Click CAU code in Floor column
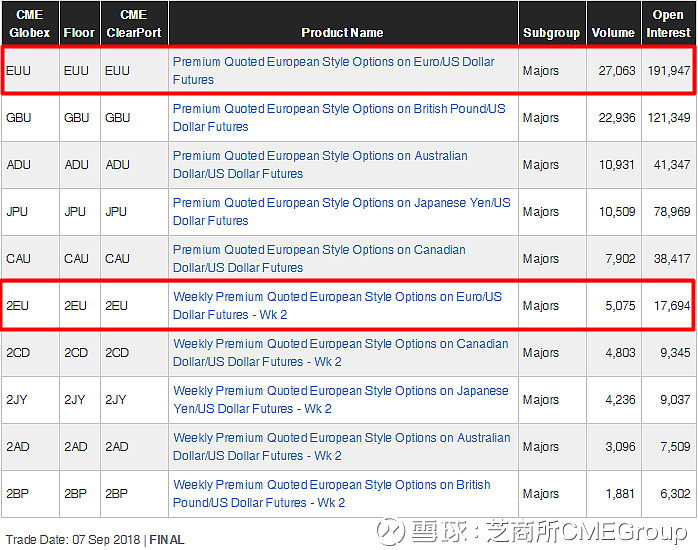 click(x=76, y=259)
